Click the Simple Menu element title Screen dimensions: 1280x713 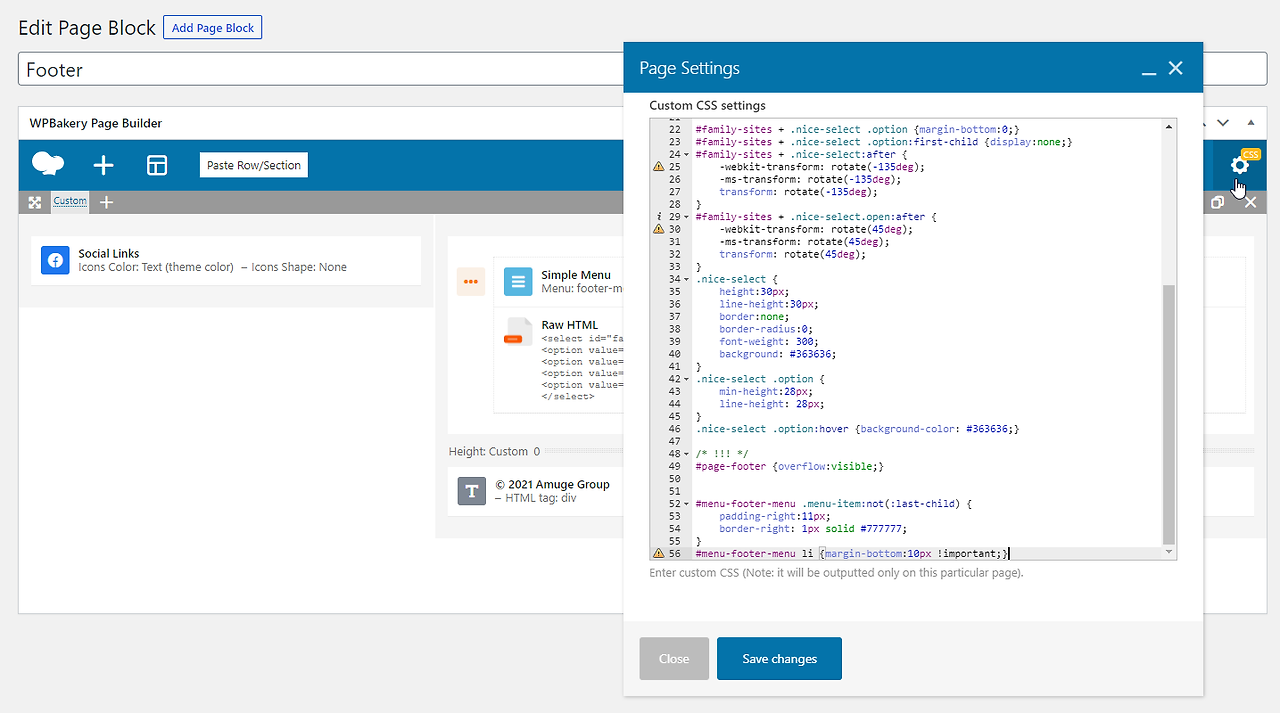point(575,275)
